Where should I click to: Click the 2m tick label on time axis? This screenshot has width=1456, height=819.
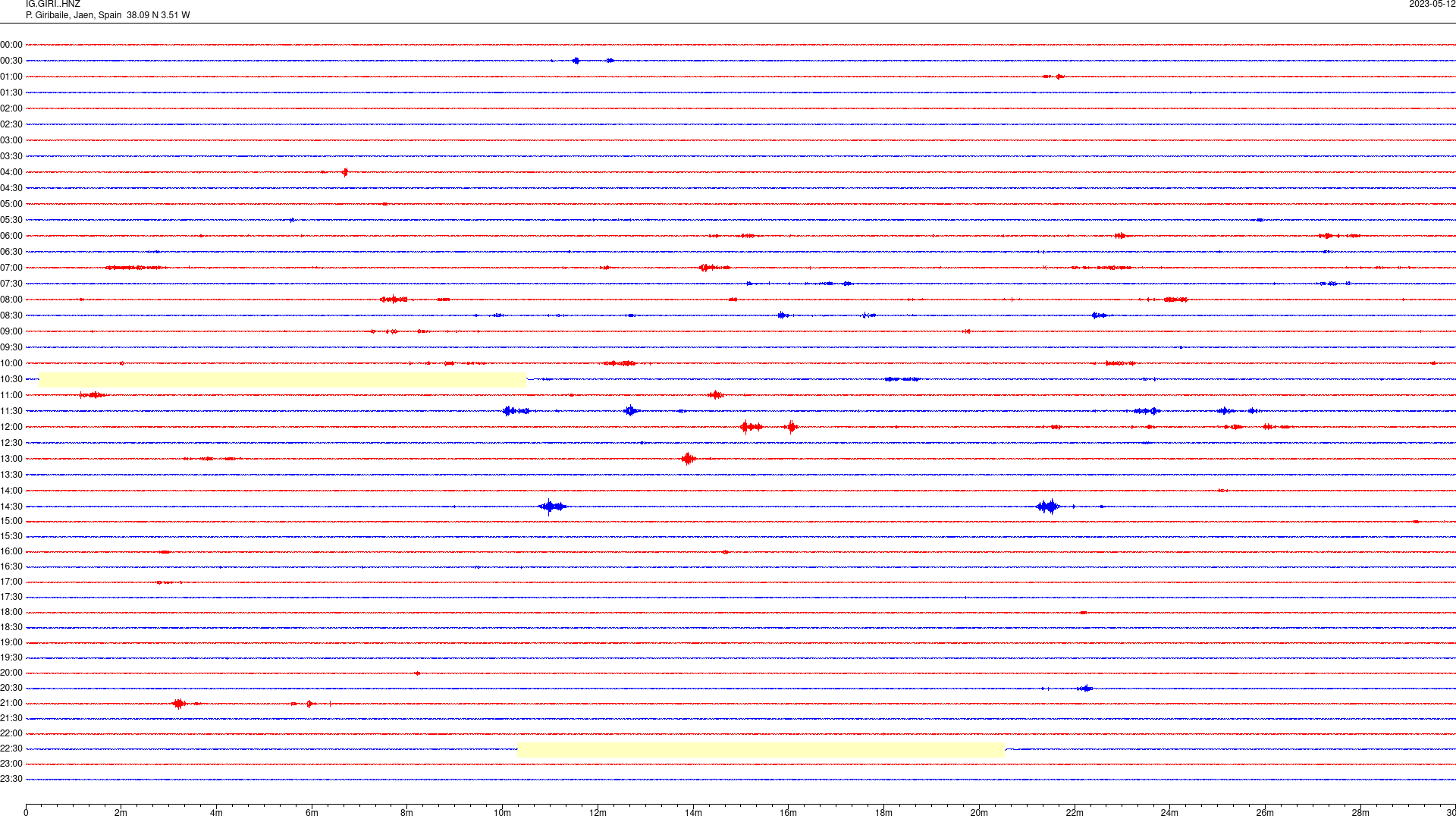point(121,813)
